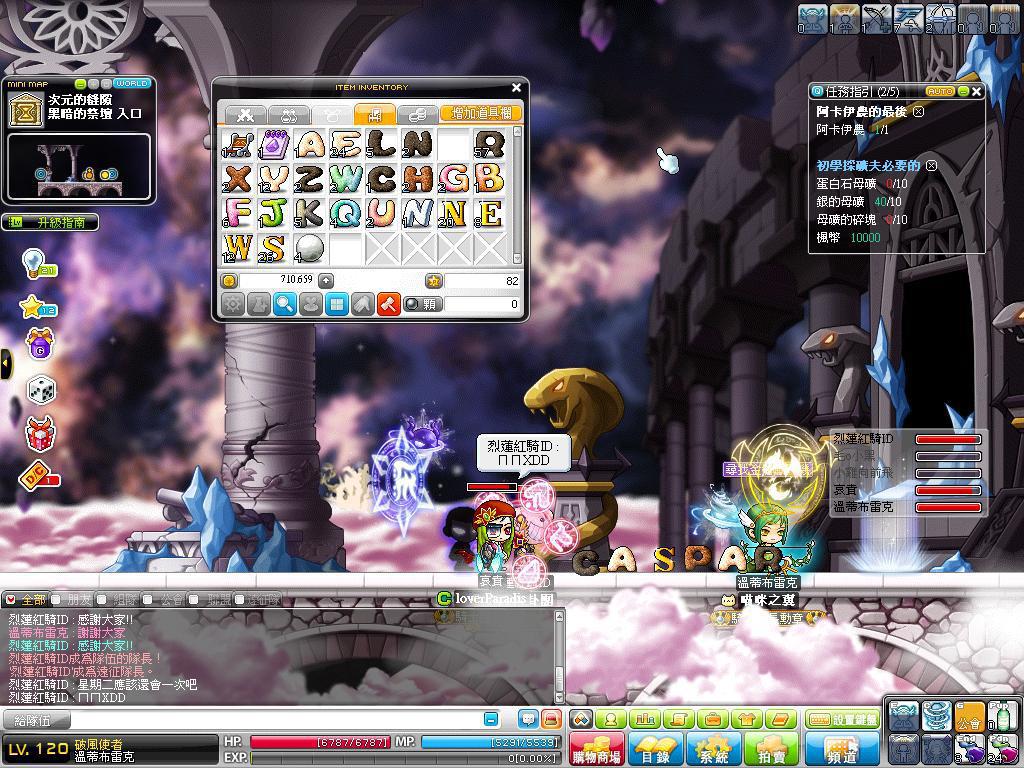Click the chat input field
This screenshot has height=768, width=1024.
[x=276, y=720]
